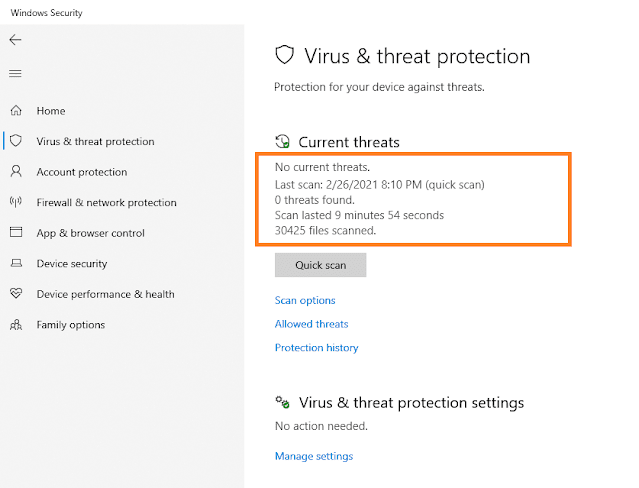Click the Current threats clock-shield icon
639x488 pixels.
282,141
